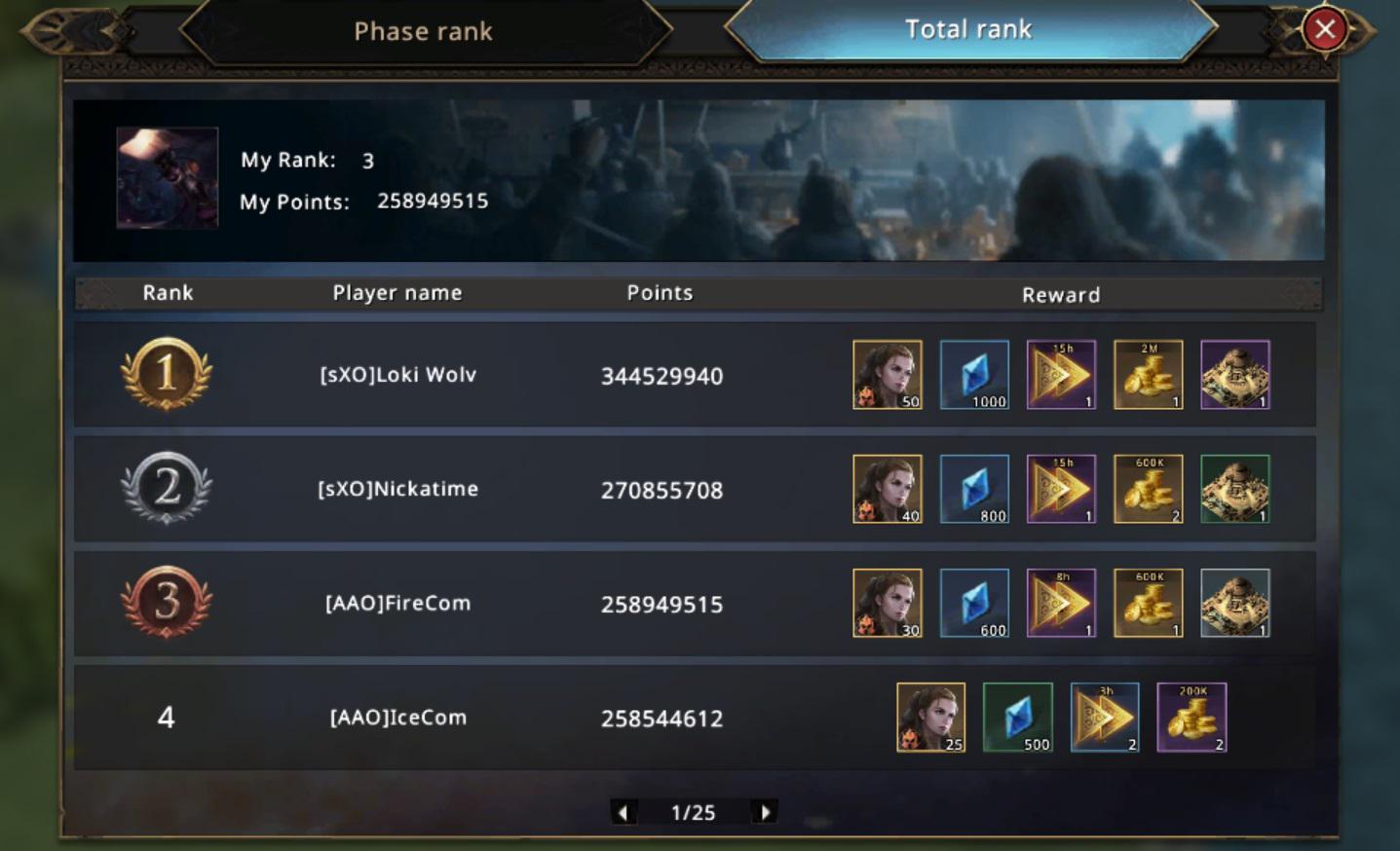Switch to the Phase rank tab
1400x851 pixels.
424,31
